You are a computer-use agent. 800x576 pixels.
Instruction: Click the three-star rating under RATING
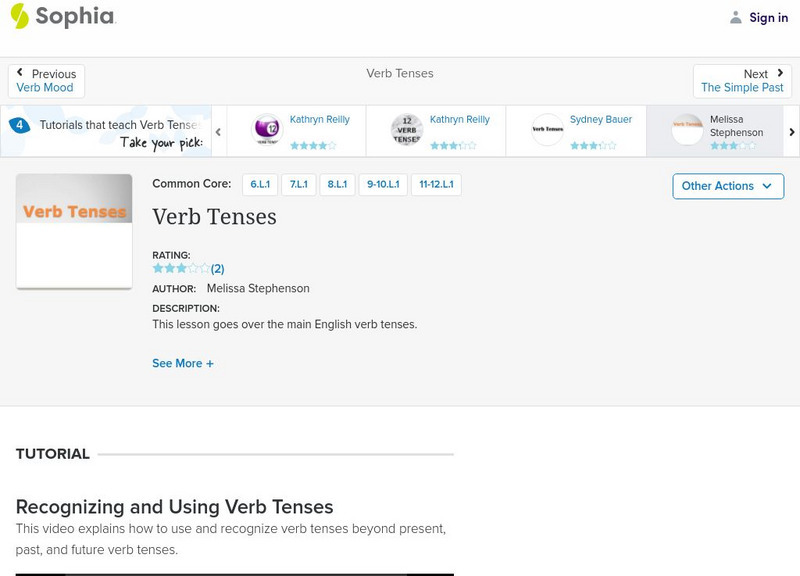181,268
